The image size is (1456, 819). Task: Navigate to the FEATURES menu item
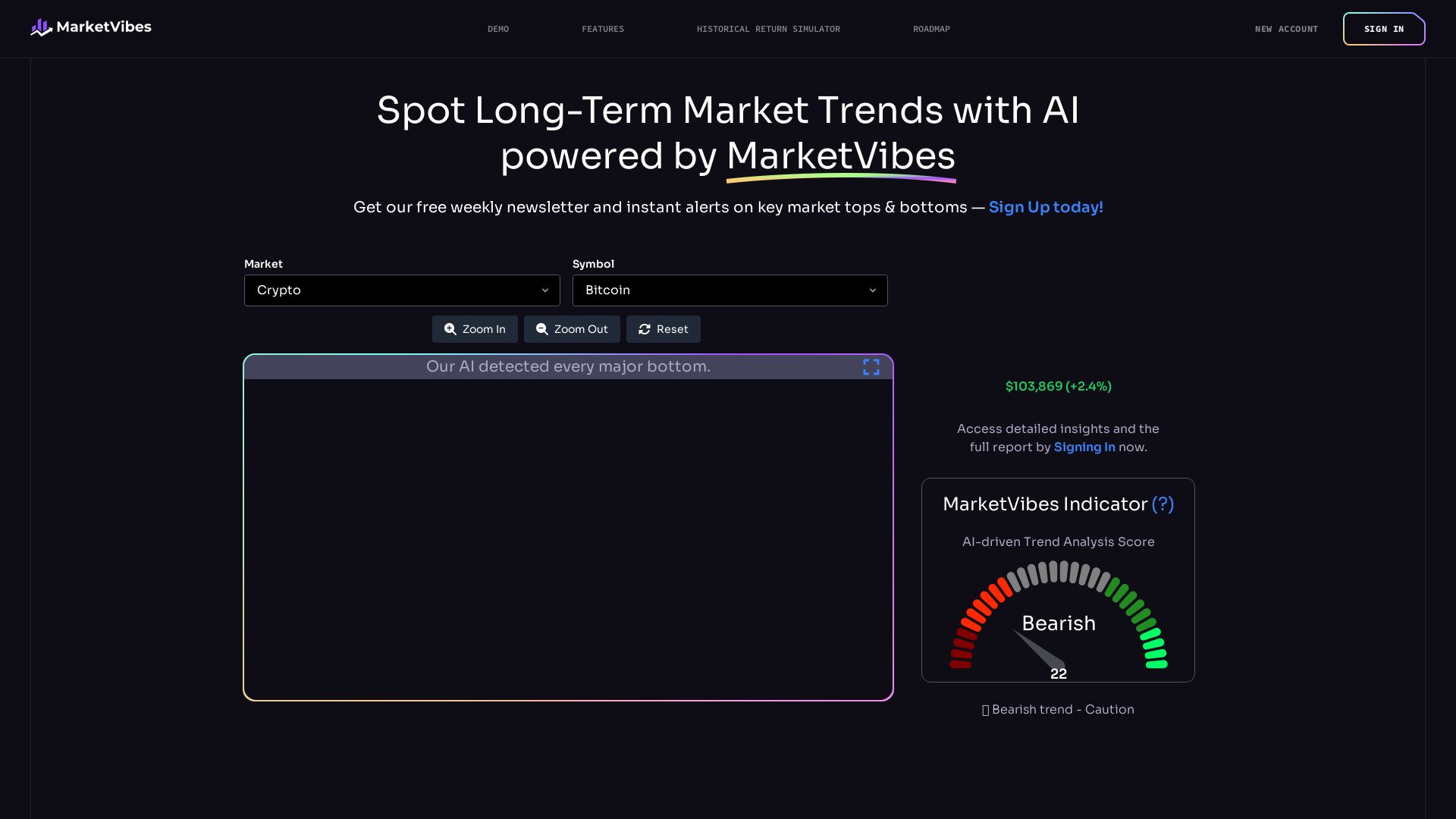tap(603, 29)
